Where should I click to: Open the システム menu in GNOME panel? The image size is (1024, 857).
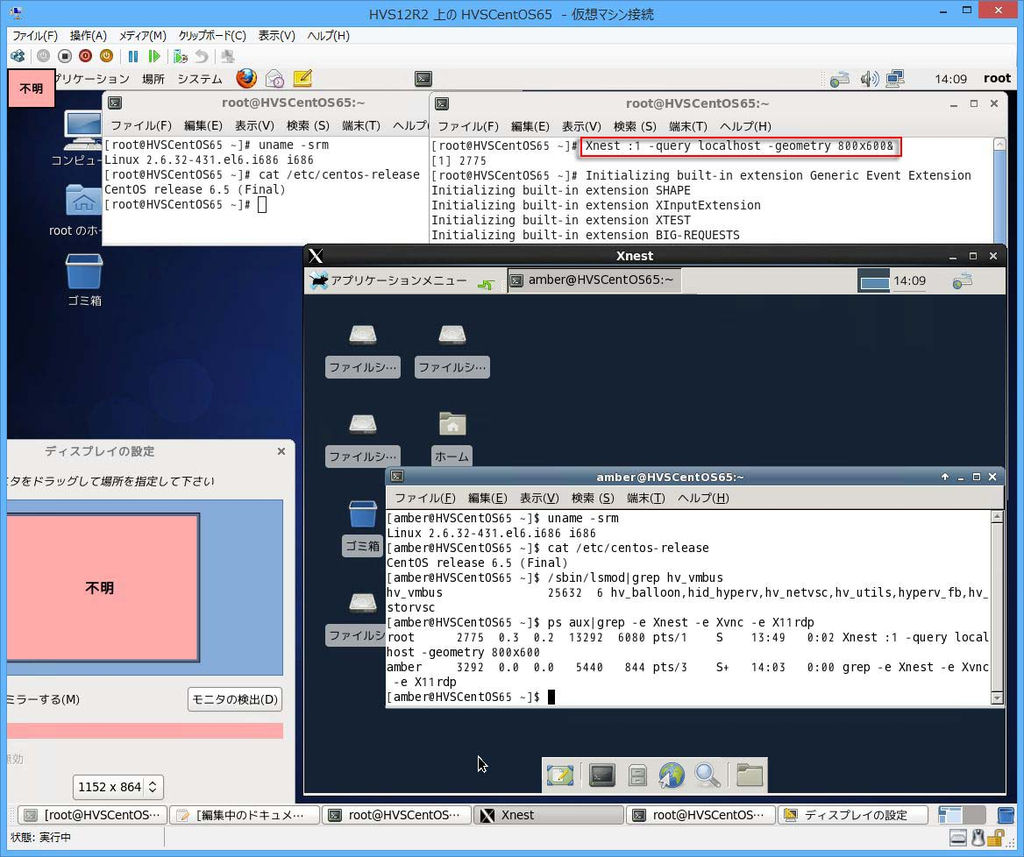click(200, 79)
